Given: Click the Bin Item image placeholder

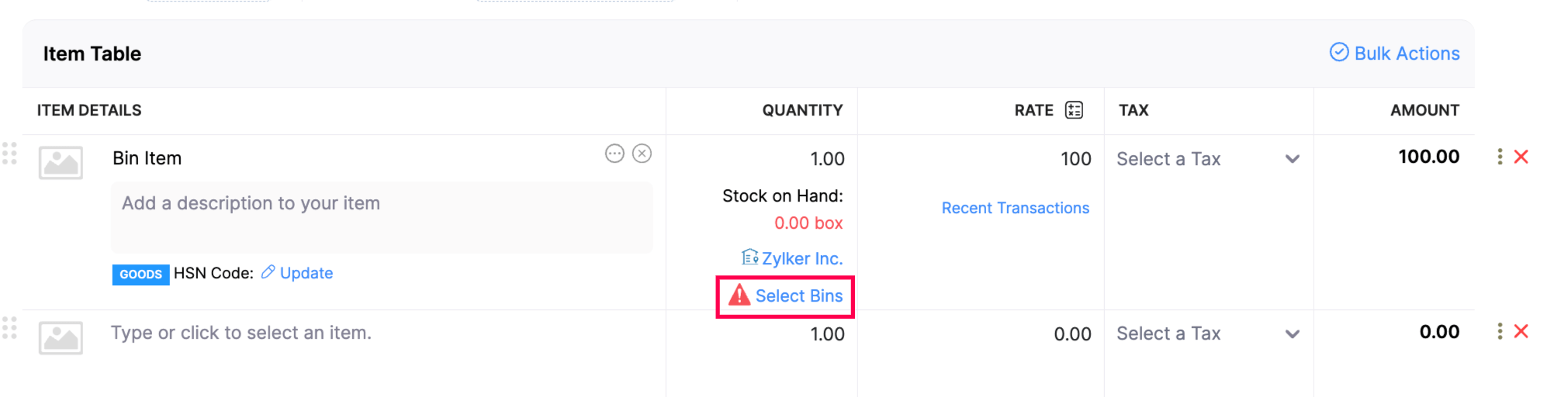Looking at the screenshot, I should (x=61, y=163).
